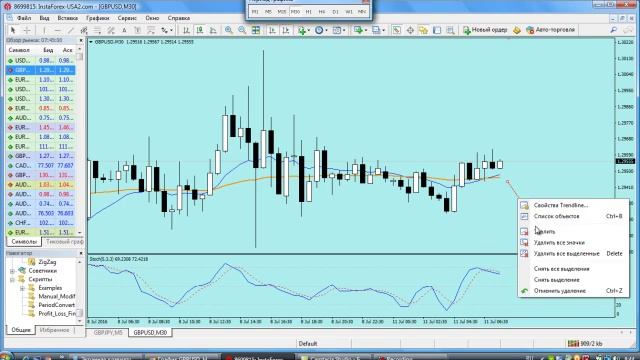Select the M1 timeframe
Image resolution: width=640 pixels, height=360 pixels.
point(255,12)
